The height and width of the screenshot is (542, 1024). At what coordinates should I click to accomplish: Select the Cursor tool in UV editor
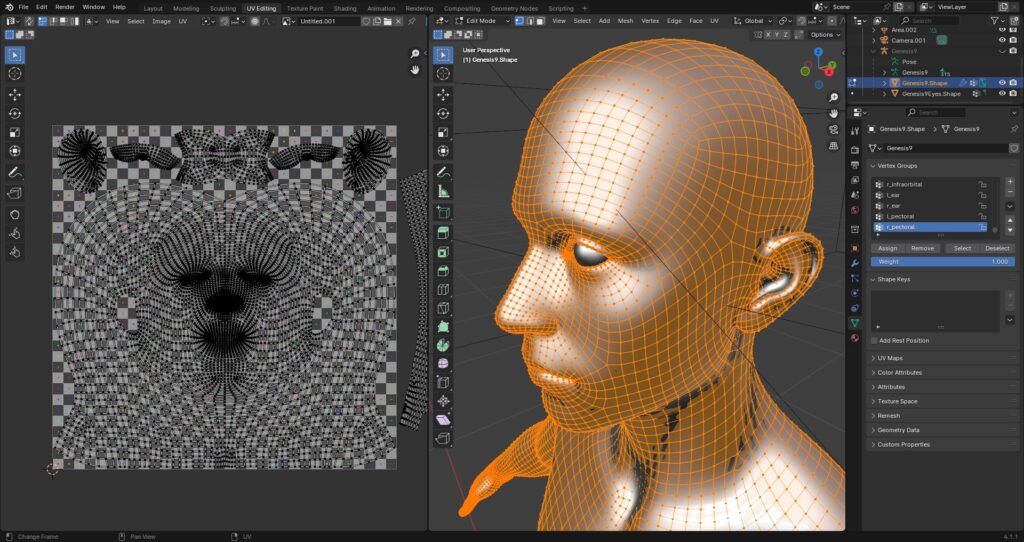15,74
